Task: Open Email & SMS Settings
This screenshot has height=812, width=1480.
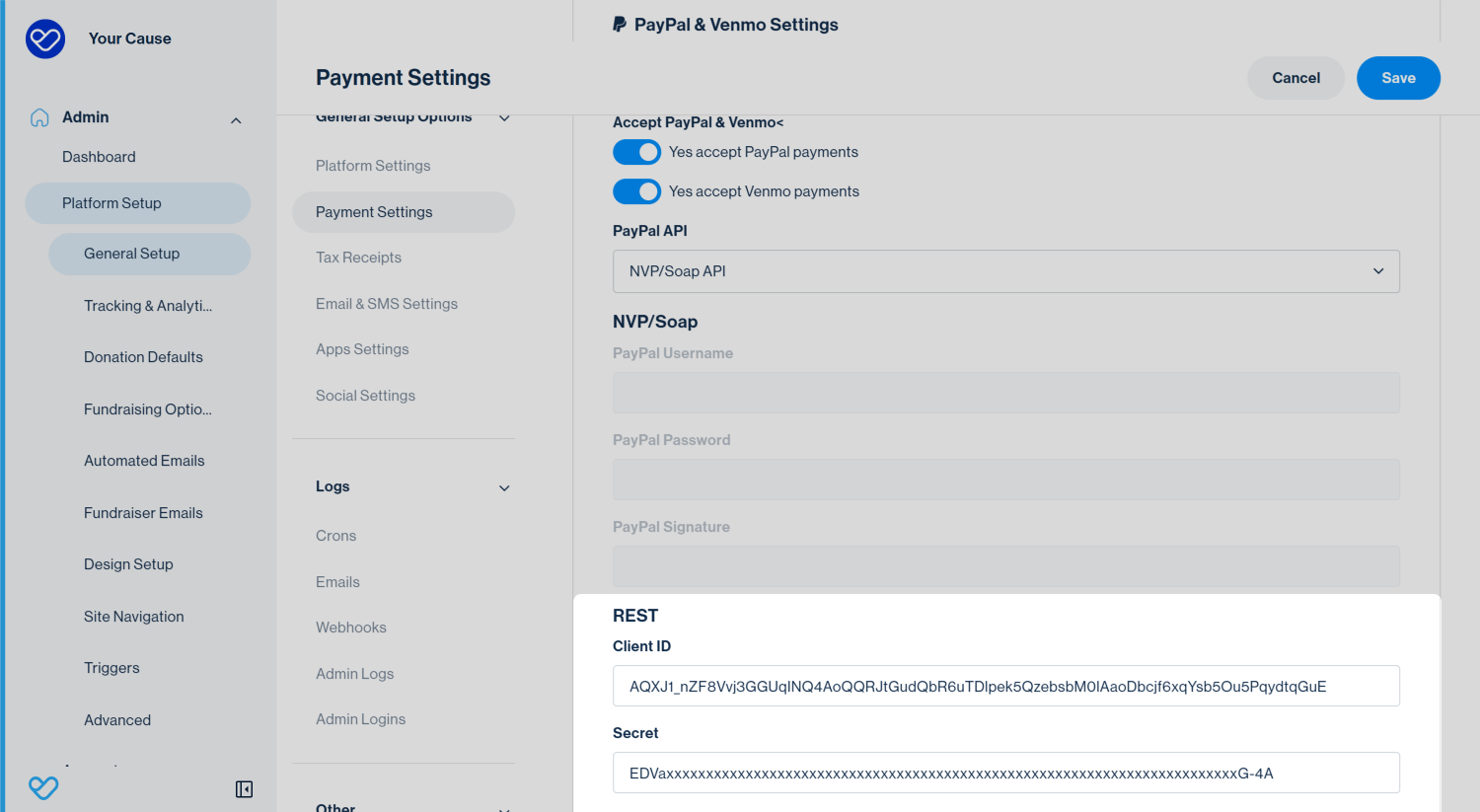Action: coord(387,304)
